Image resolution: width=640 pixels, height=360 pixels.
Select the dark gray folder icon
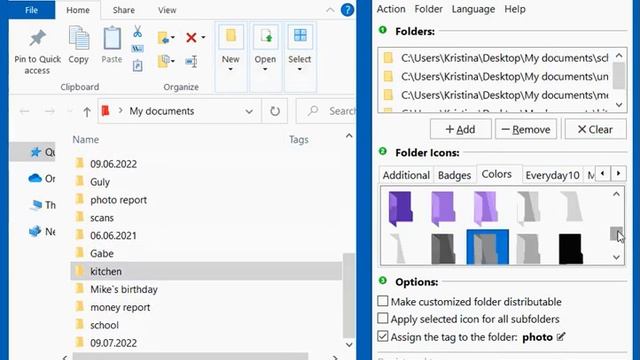[443, 248]
